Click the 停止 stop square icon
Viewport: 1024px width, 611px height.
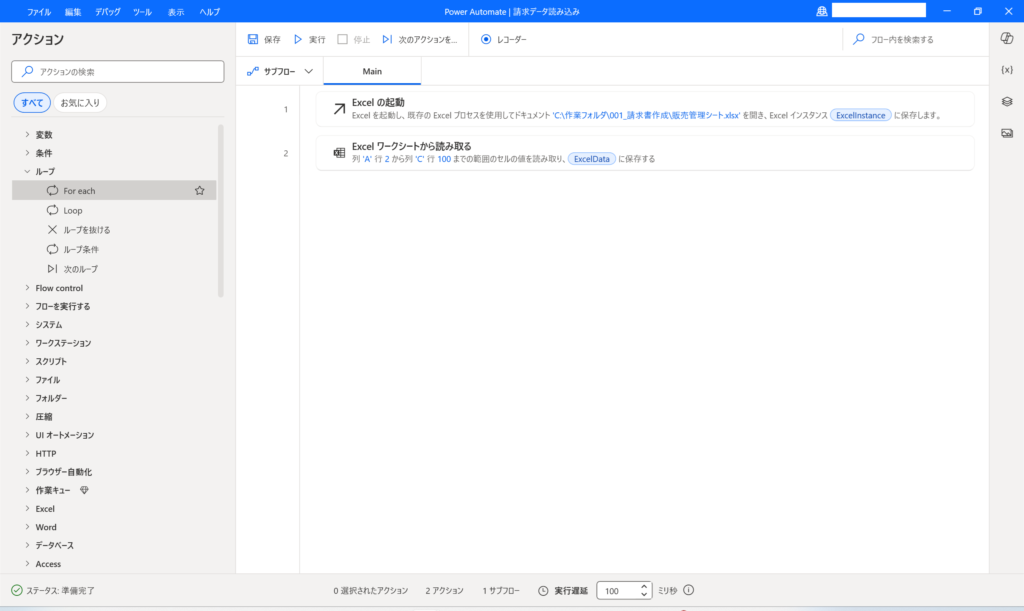tap(342, 39)
